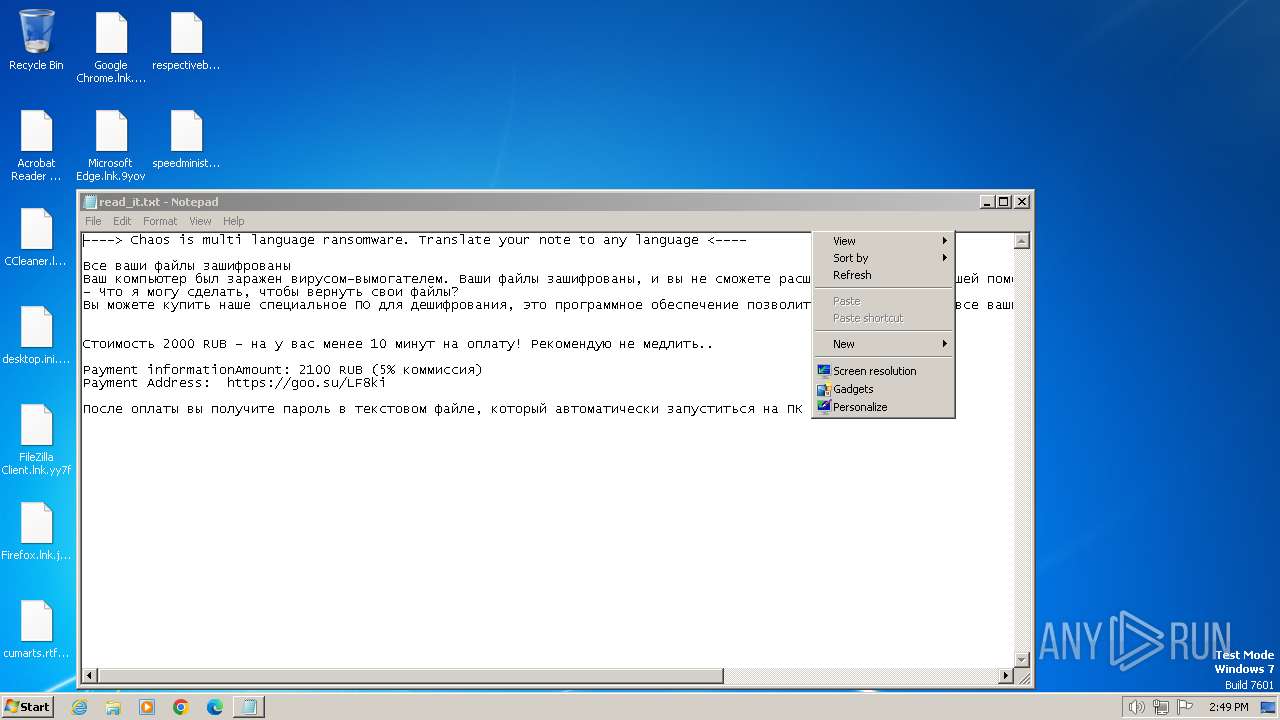This screenshot has width=1280, height=720.
Task: Select the CCleaner.l... desktop file
Action: 36,237
